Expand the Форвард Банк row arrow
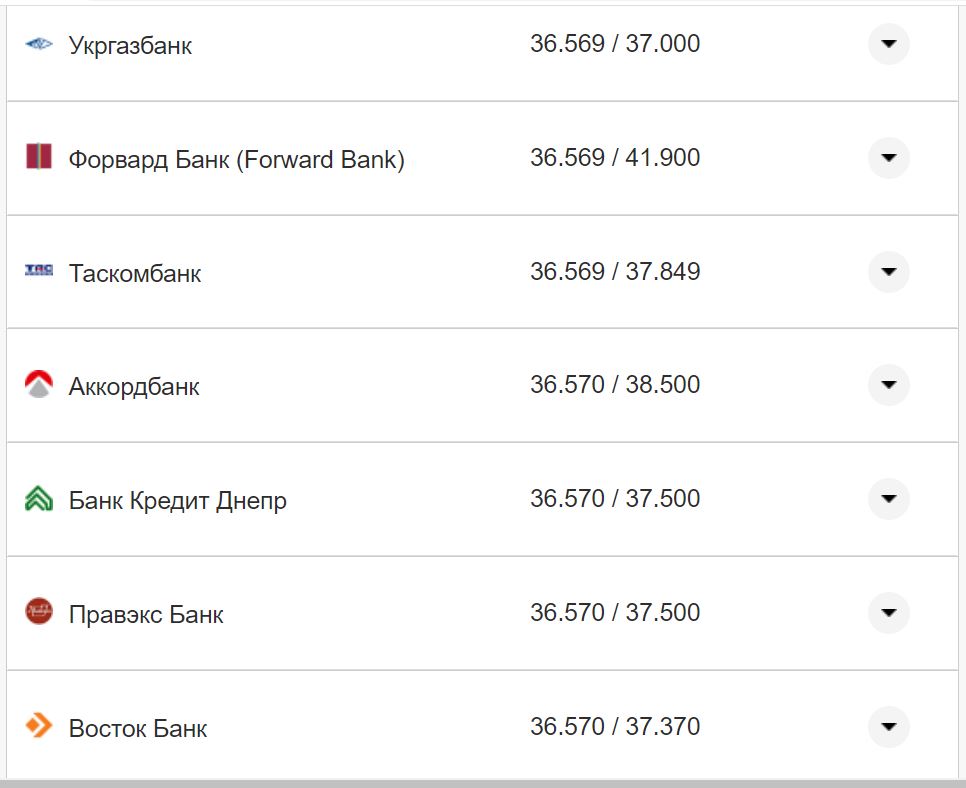 pos(888,158)
